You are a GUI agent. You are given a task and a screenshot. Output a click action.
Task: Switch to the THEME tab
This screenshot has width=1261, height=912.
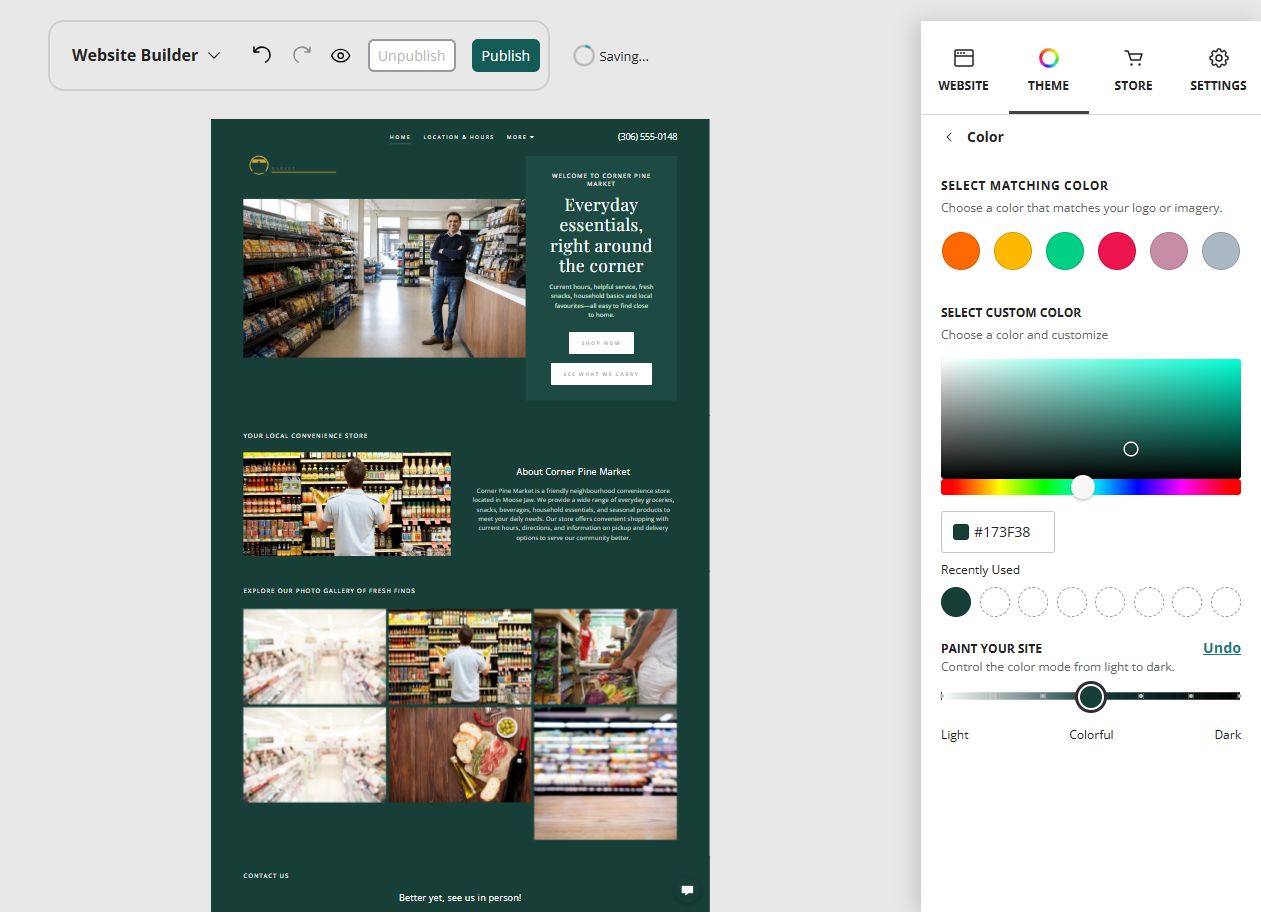tap(1048, 71)
